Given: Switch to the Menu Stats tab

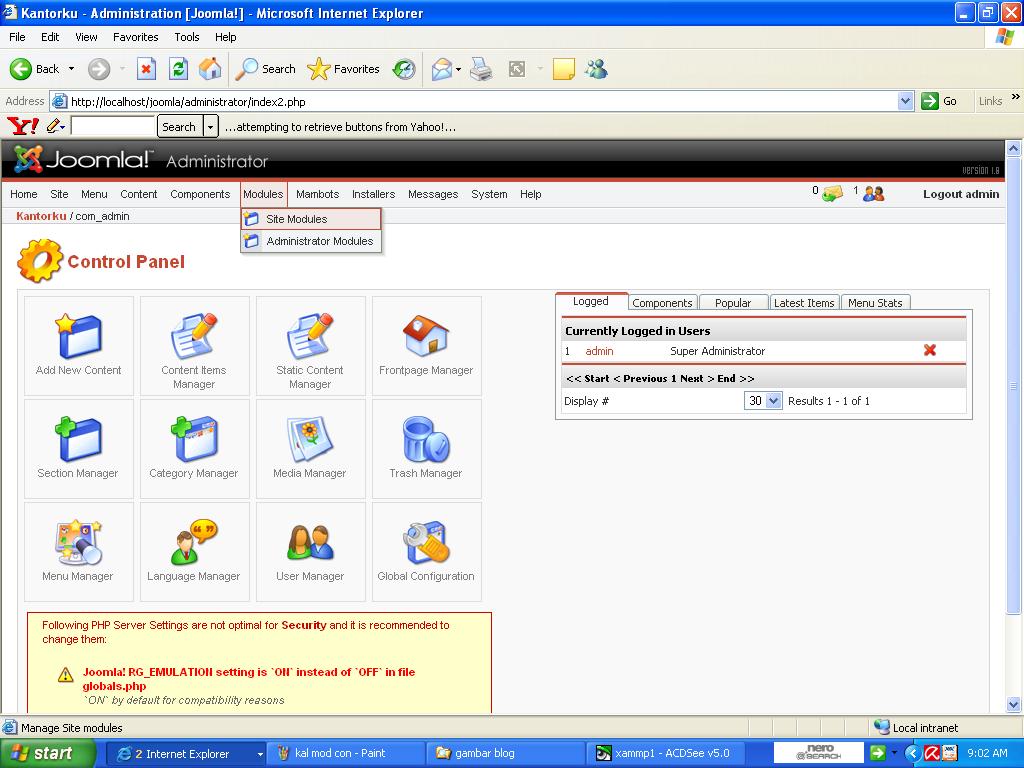Looking at the screenshot, I should 875,302.
